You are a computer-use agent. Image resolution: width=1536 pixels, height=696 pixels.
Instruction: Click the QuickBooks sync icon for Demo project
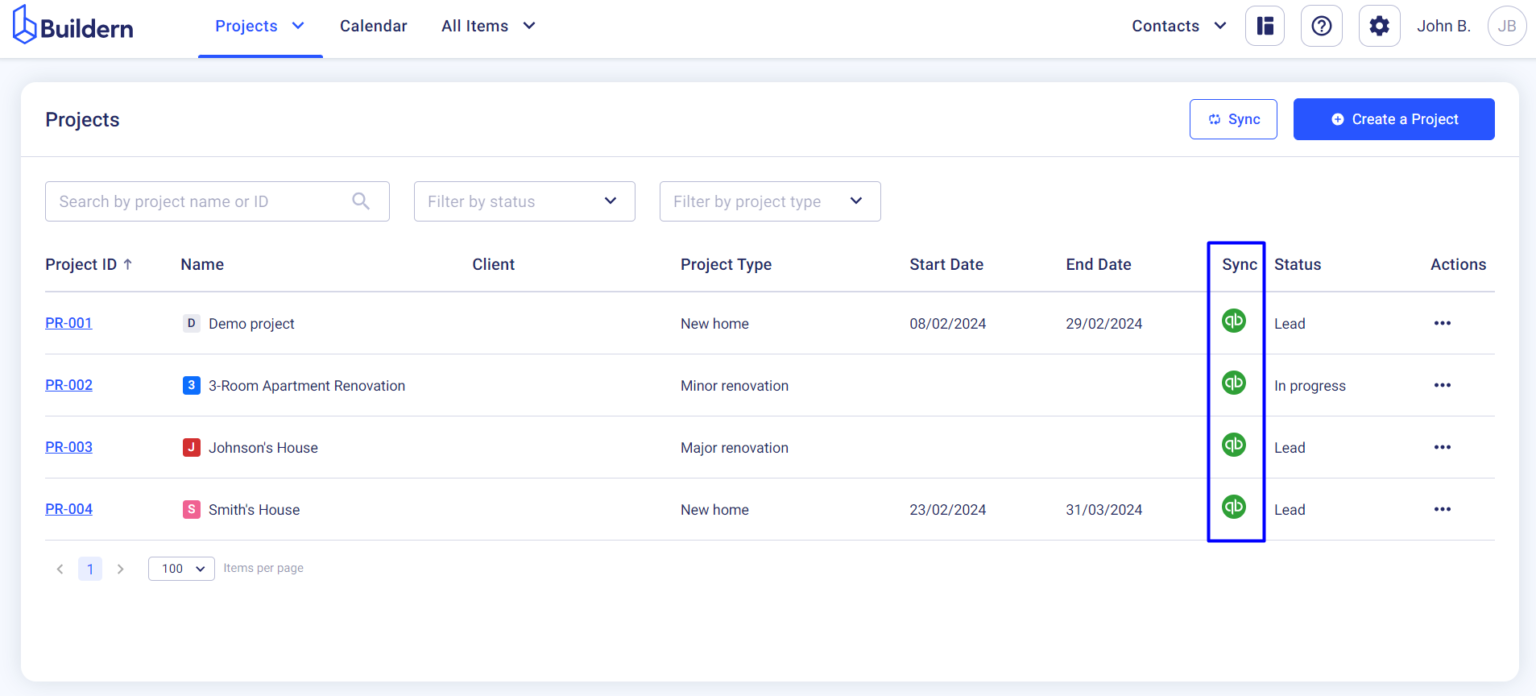click(x=1234, y=320)
